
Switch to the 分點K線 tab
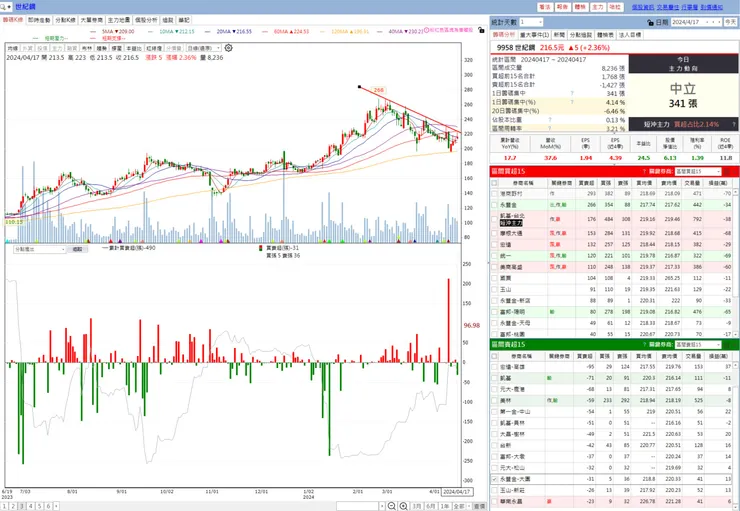click(x=65, y=20)
